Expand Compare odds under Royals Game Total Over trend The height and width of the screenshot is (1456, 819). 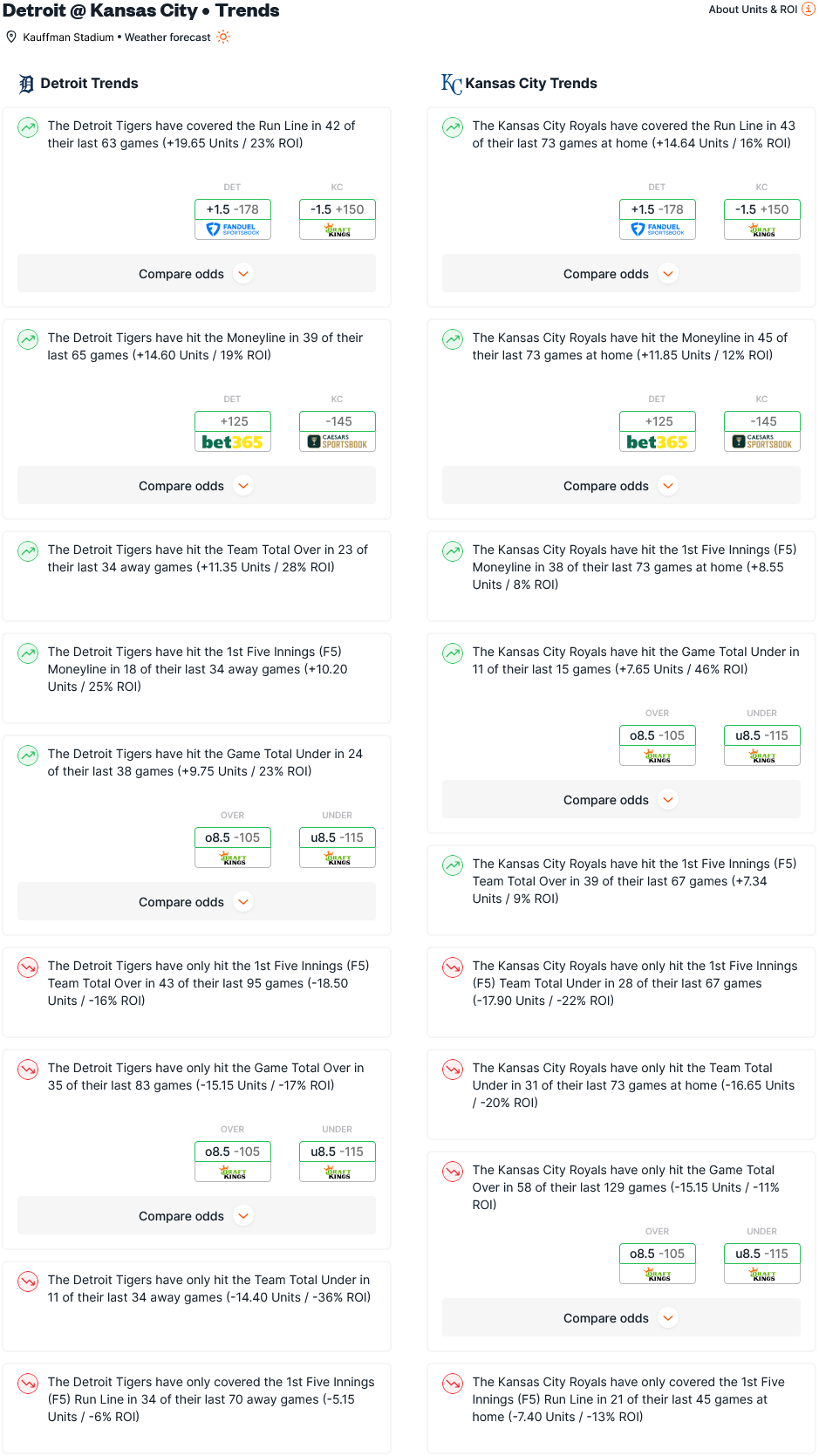(621, 1318)
